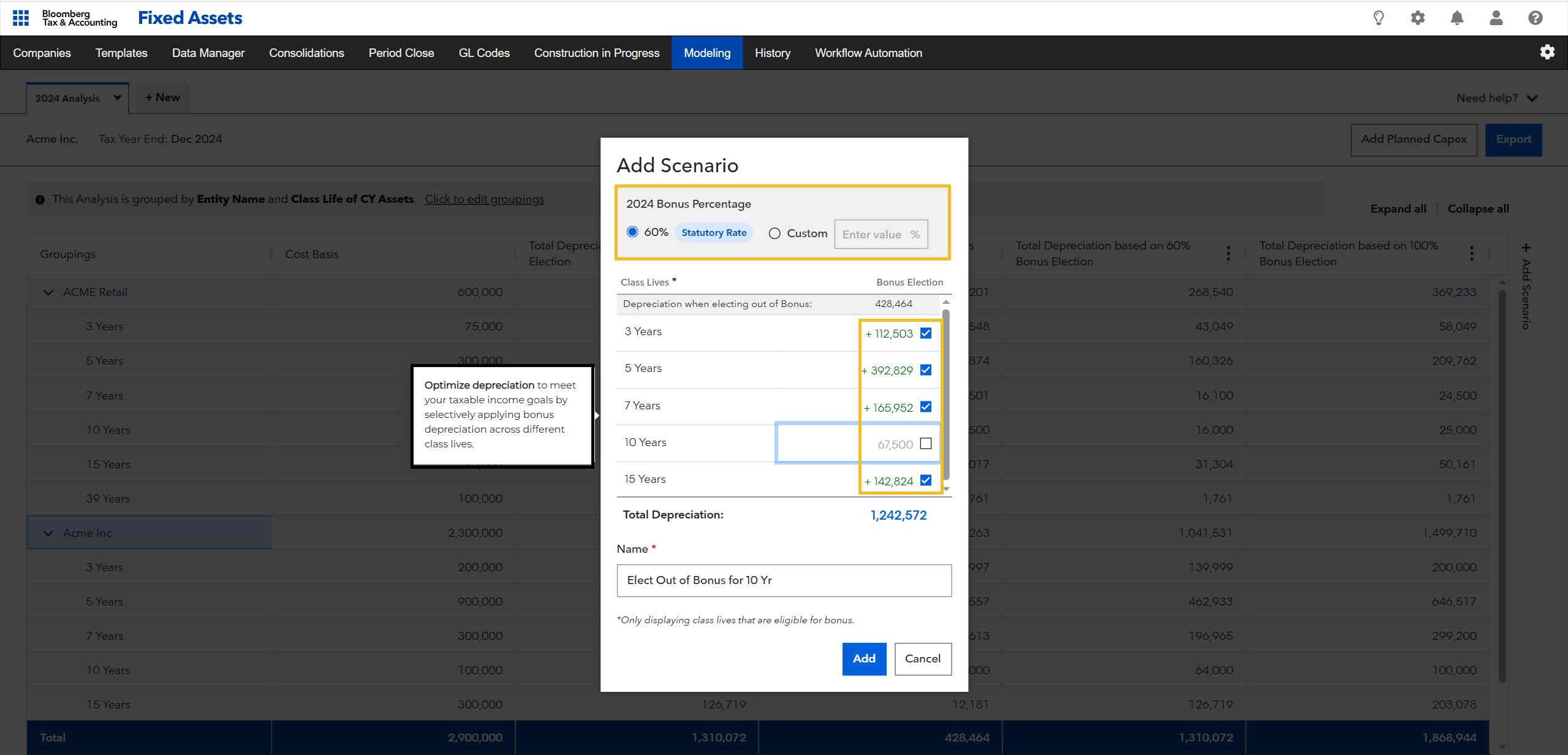The height and width of the screenshot is (755, 1568).
Task: Switch to the History tab
Action: click(772, 53)
